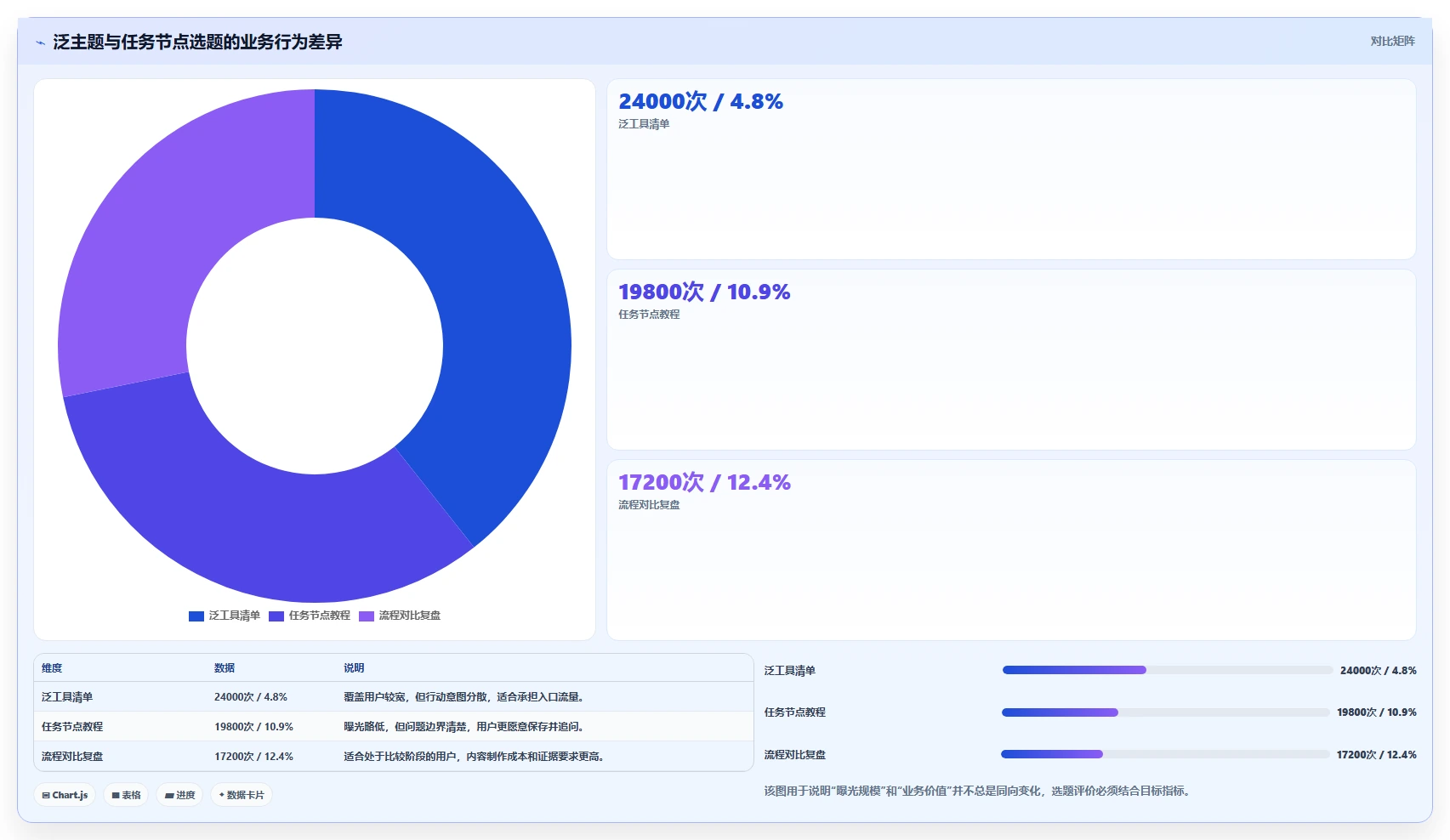Click the table cell '17200次 / 12.4%'
The width and height of the screenshot is (1450, 840).
coord(253,757)
